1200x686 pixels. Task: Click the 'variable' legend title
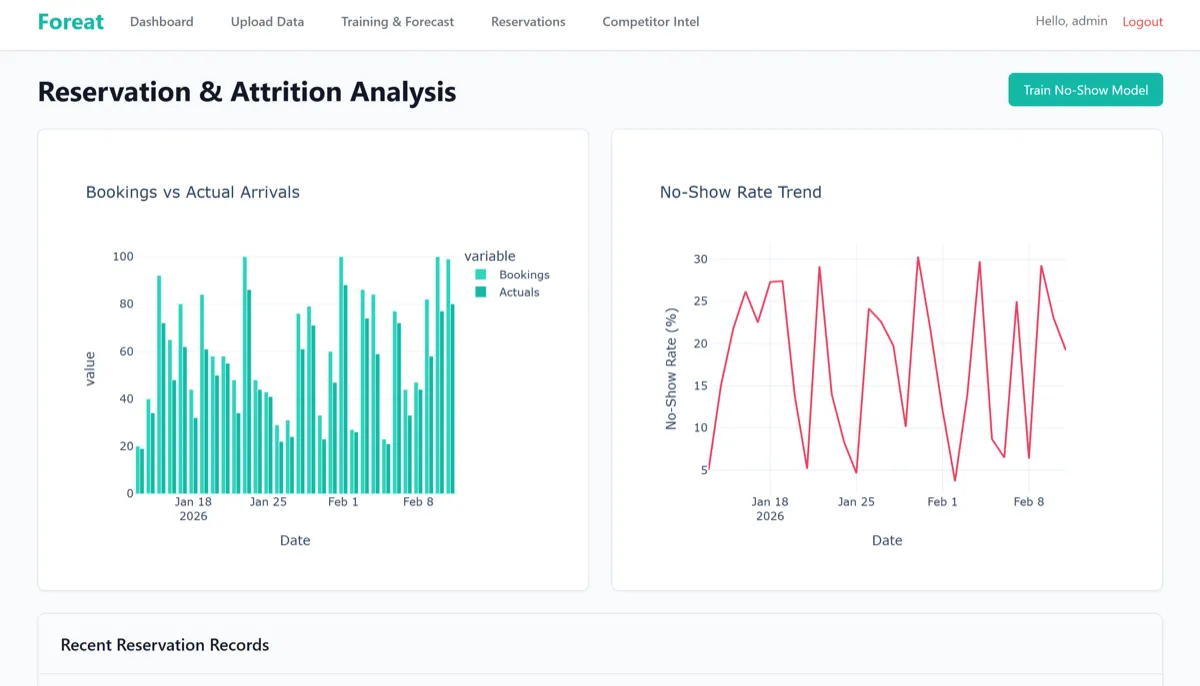(x=490, y=256)
